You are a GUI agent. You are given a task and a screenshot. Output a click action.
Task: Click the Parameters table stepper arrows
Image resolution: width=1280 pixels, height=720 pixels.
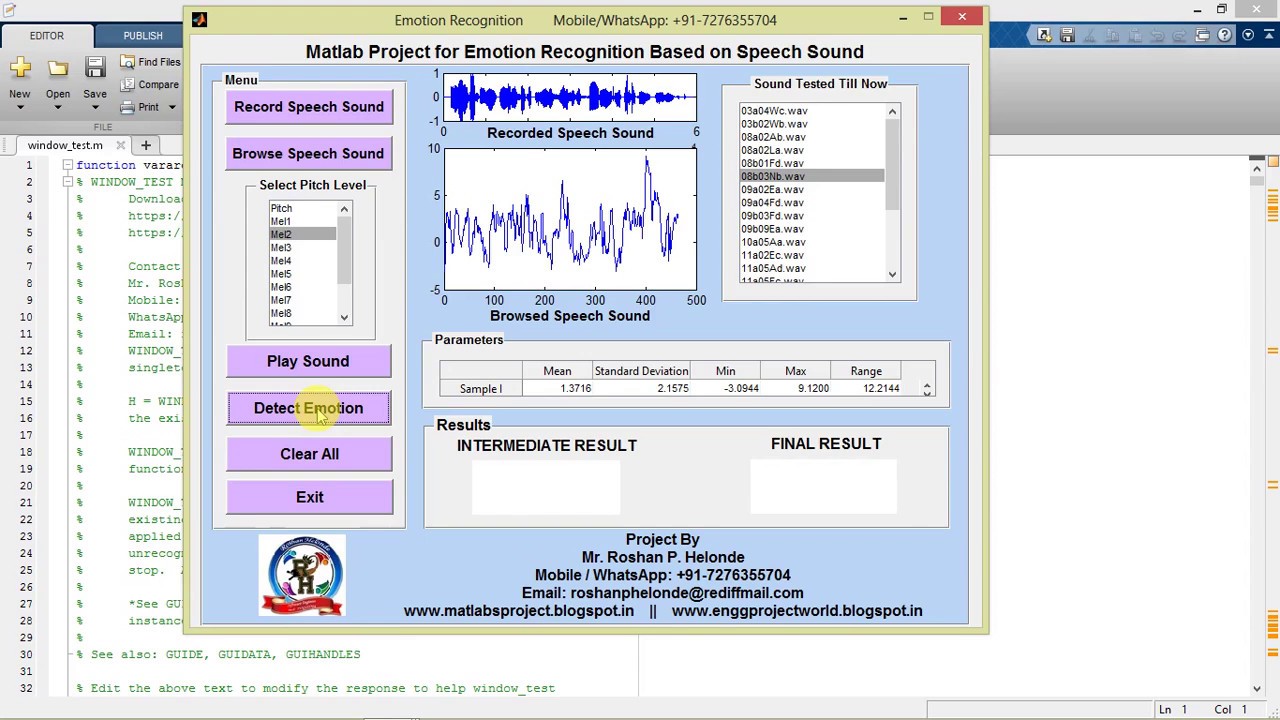point(927,389)
